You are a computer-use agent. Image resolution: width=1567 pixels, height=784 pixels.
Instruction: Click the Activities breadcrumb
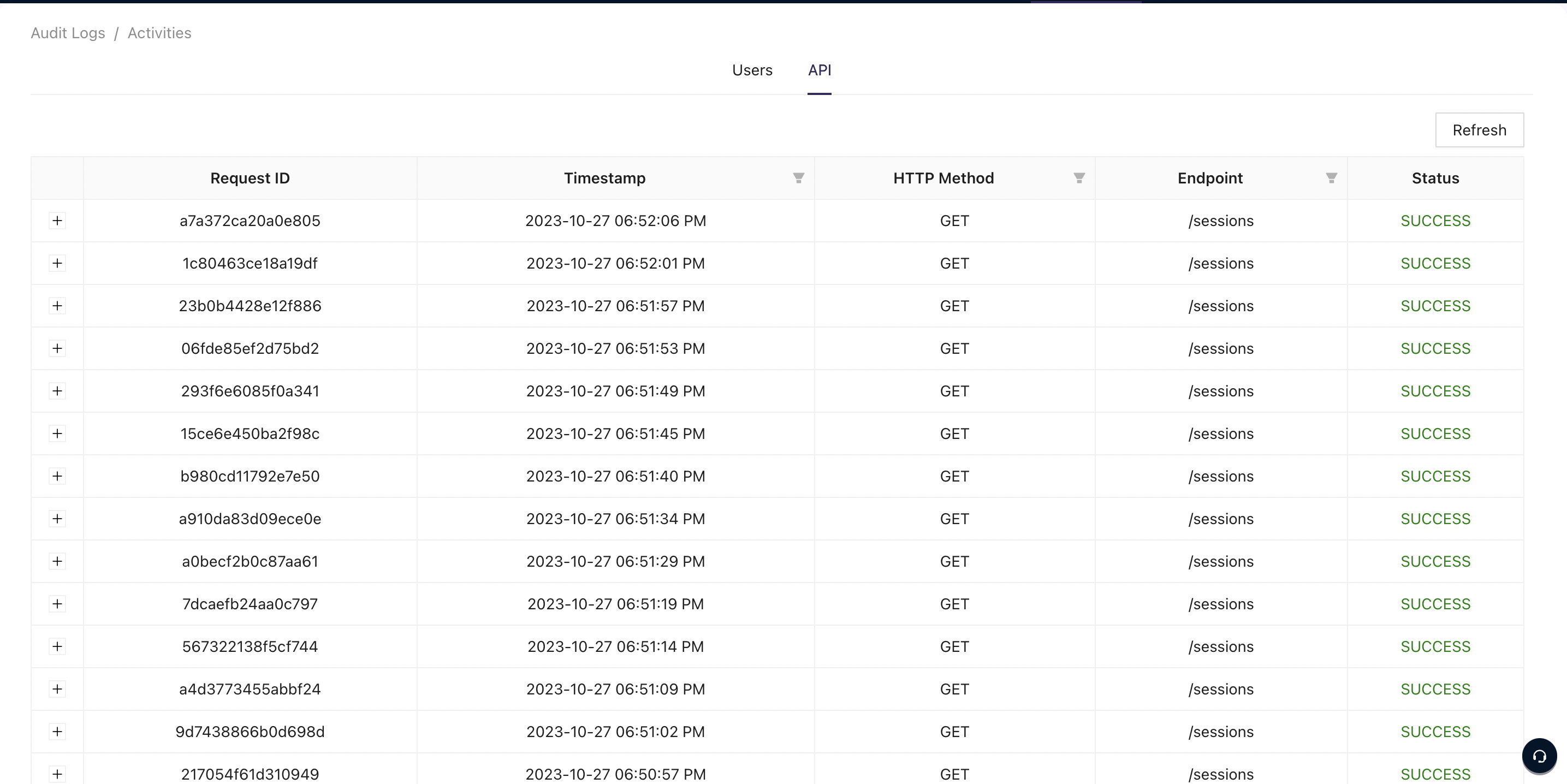(159, 33)
